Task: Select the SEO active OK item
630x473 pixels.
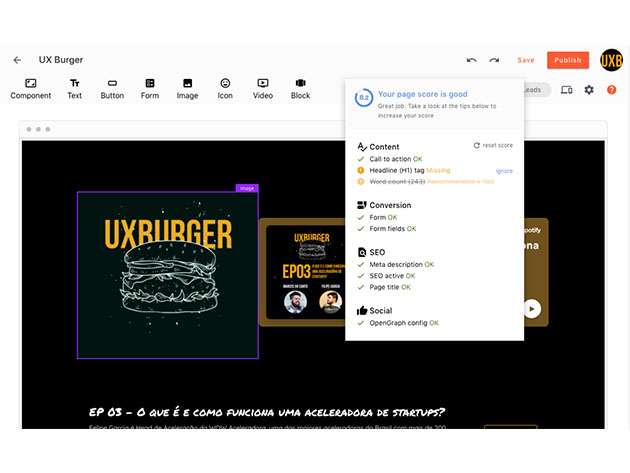Action: click(387, 276)
